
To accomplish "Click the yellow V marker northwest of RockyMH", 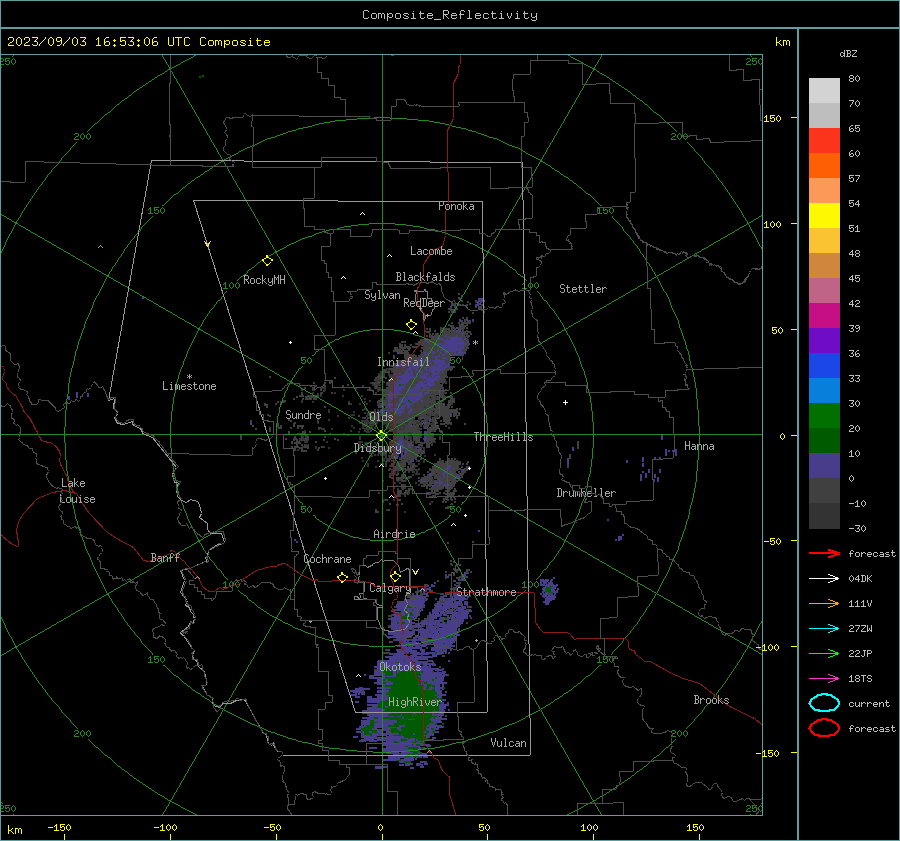I will 208,244.
